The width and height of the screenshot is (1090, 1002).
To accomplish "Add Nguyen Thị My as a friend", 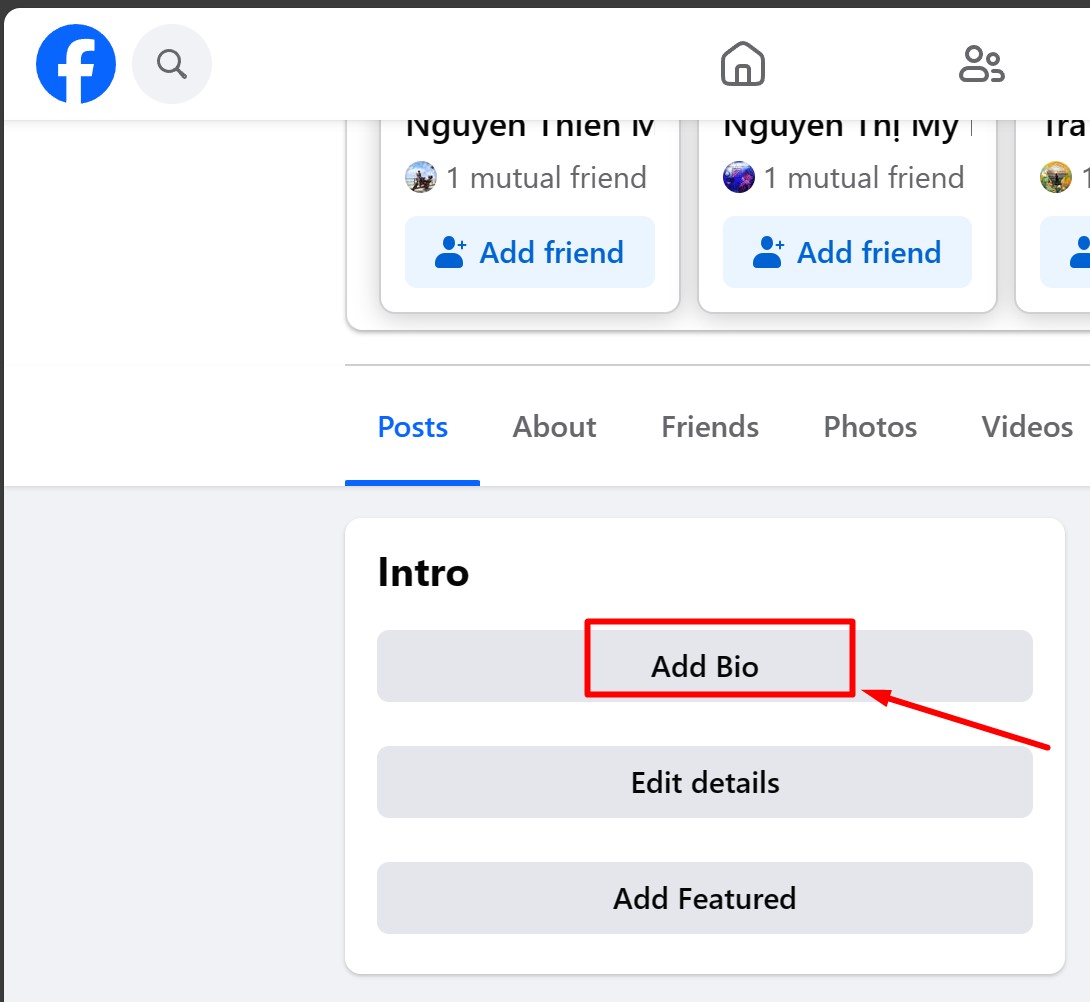I will 847,252.
